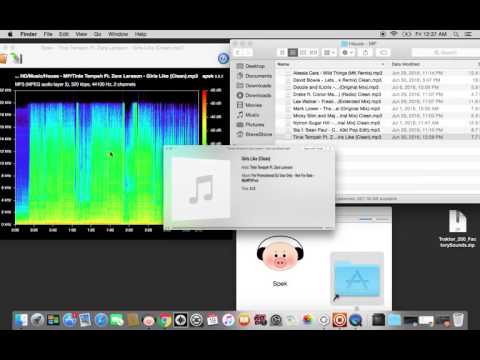
Task: Open the View menu
Action: tap(81, 34)
